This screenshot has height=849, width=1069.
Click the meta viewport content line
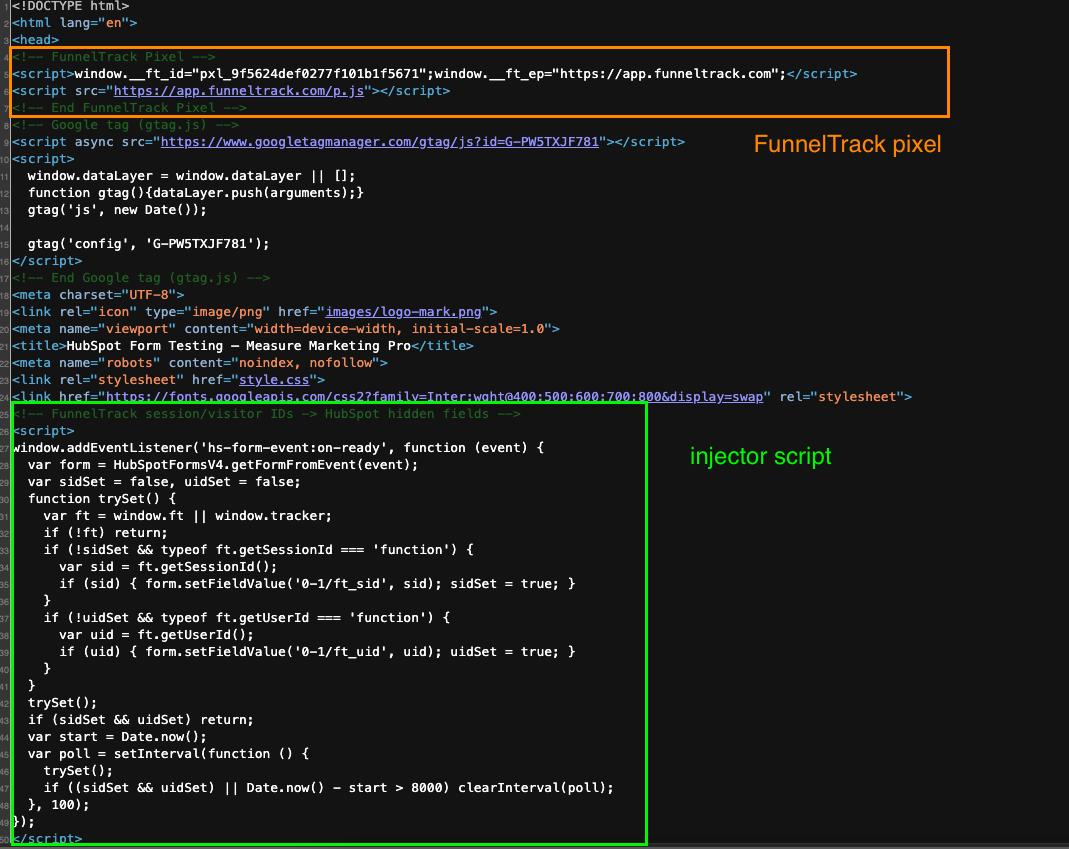(286, 329)
